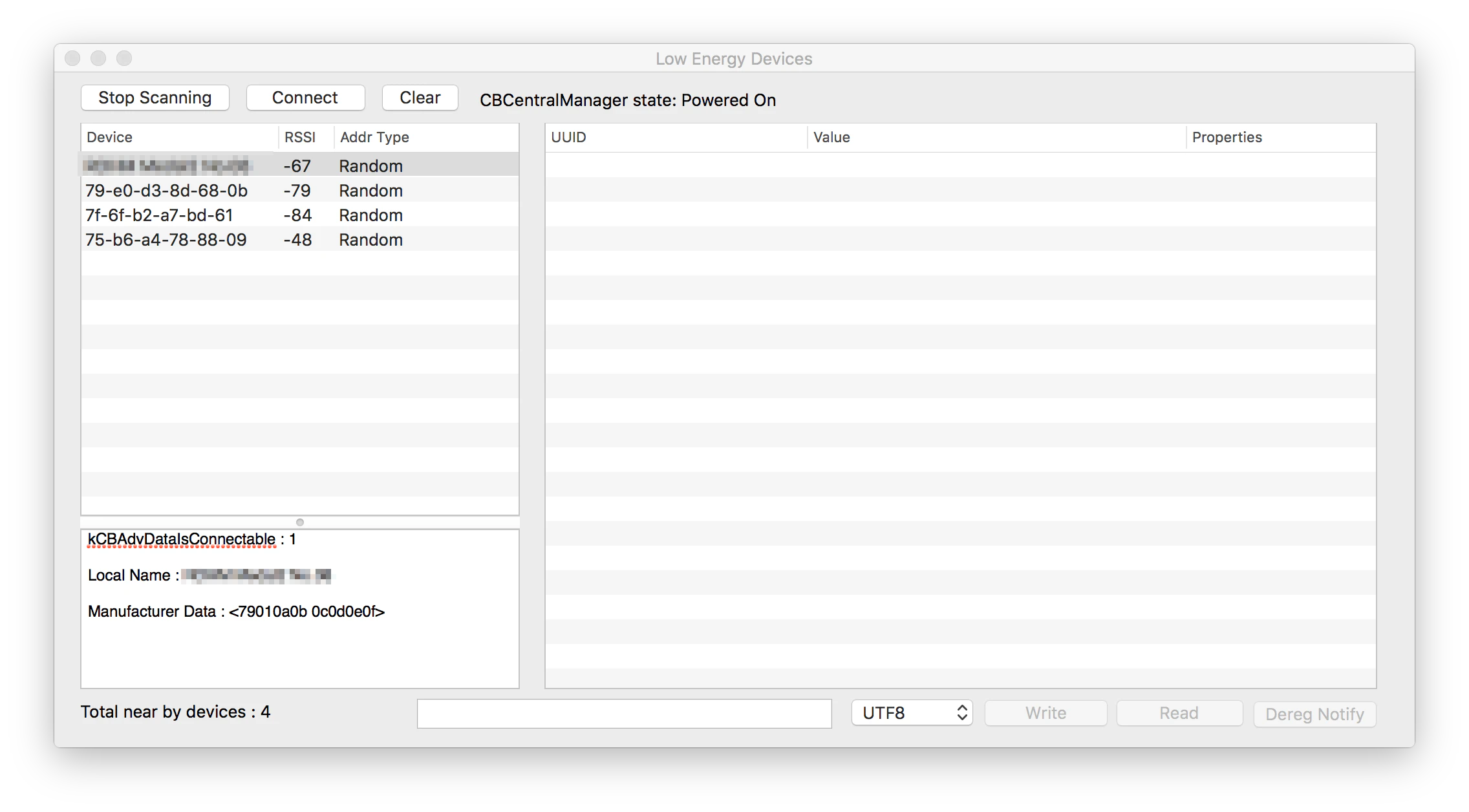Click the Write button
The height and width of the screenshot is (812, 1469).
1045,713
